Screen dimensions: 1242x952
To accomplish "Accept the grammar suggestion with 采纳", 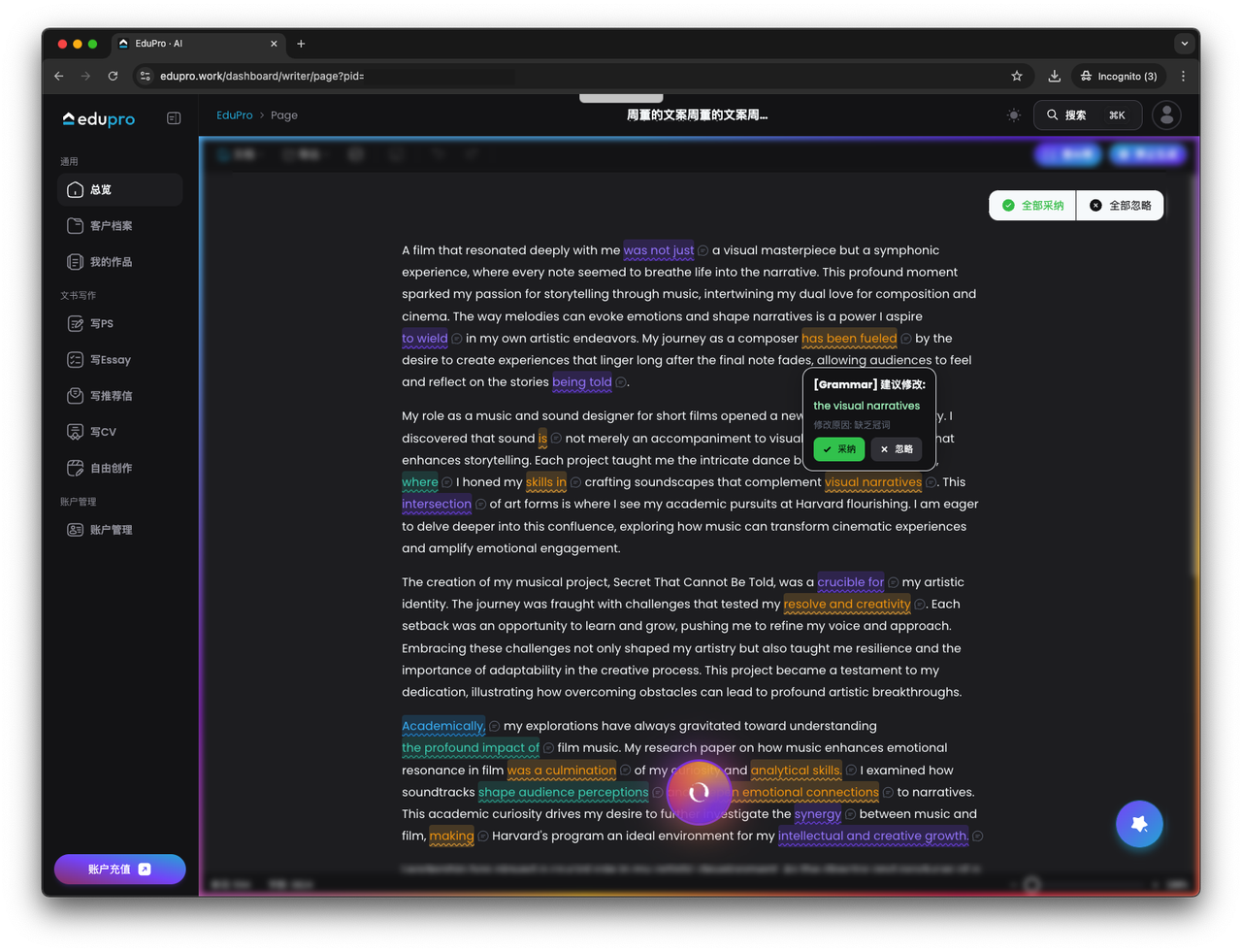I will [838, 449].
